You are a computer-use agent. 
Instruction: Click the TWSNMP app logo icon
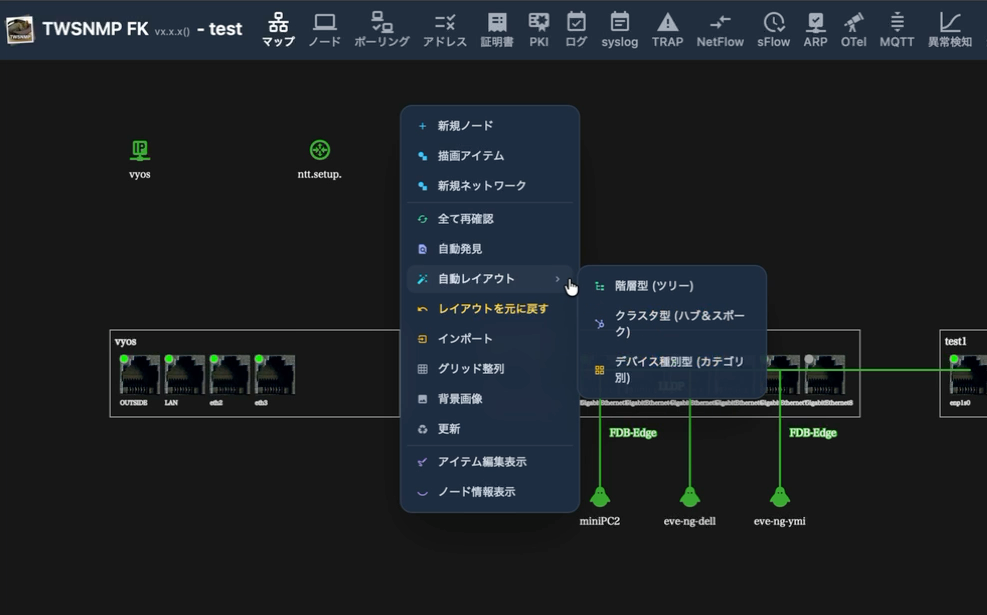(x=20, y=30)
